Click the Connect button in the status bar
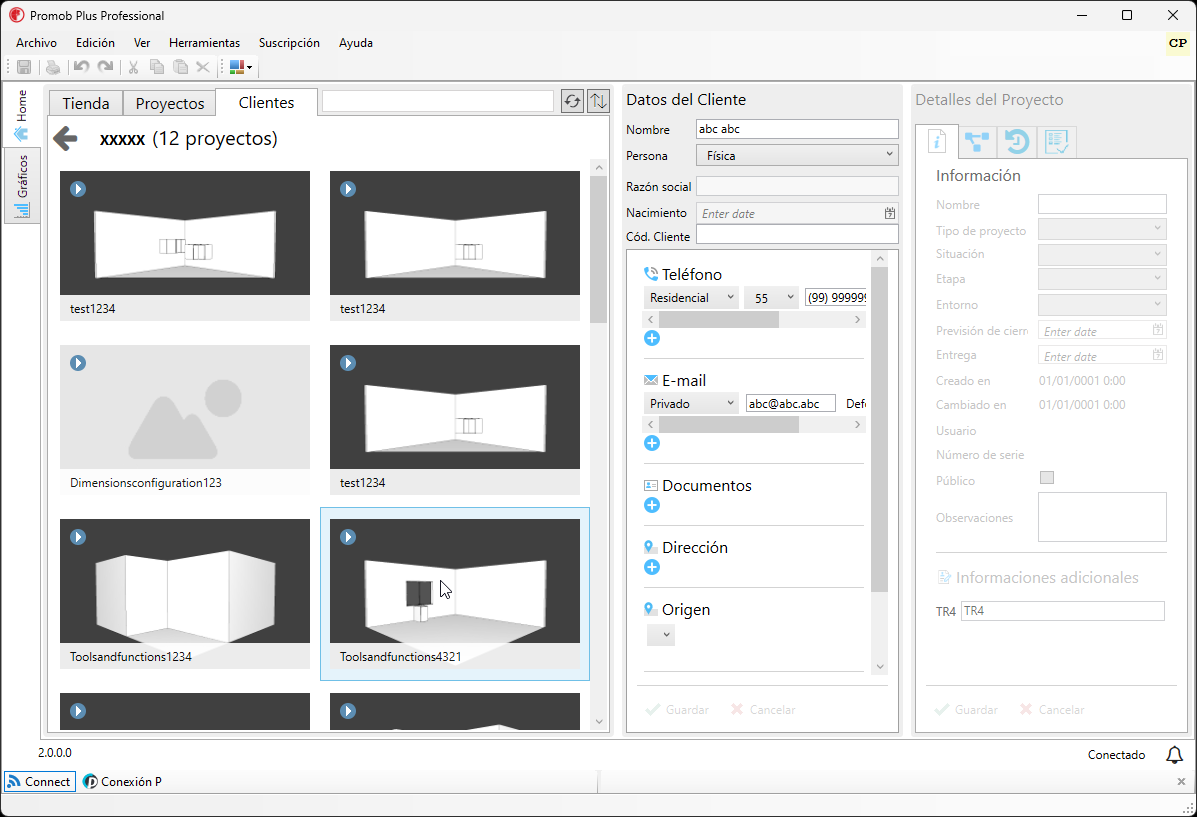 click(x=40, y=782)
